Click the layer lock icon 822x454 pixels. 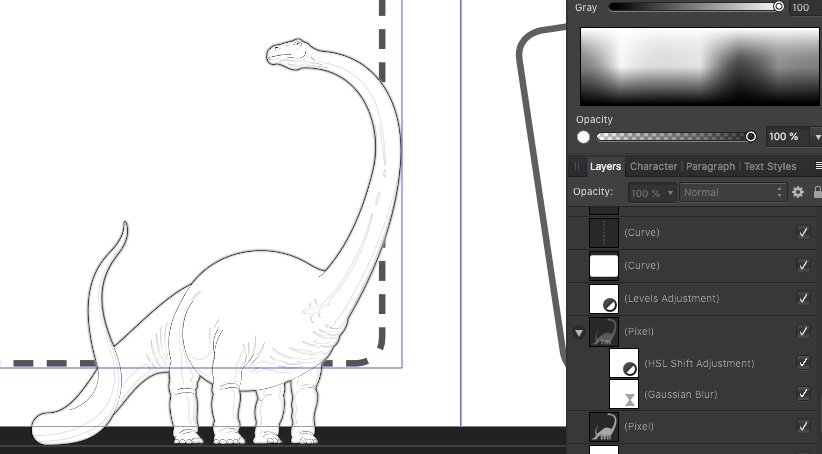pos(818,192)
